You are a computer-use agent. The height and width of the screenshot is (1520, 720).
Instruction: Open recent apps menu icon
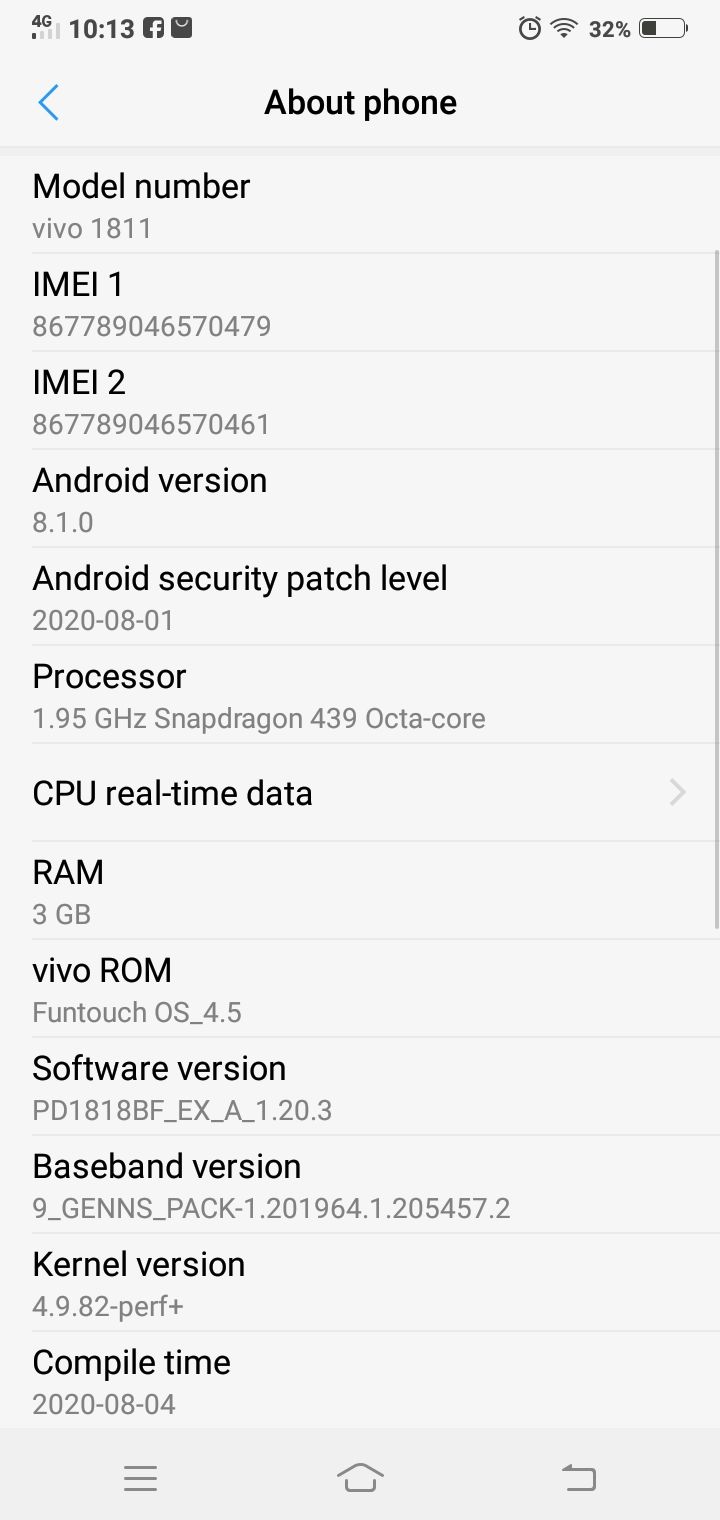[x=140, y=1478]
